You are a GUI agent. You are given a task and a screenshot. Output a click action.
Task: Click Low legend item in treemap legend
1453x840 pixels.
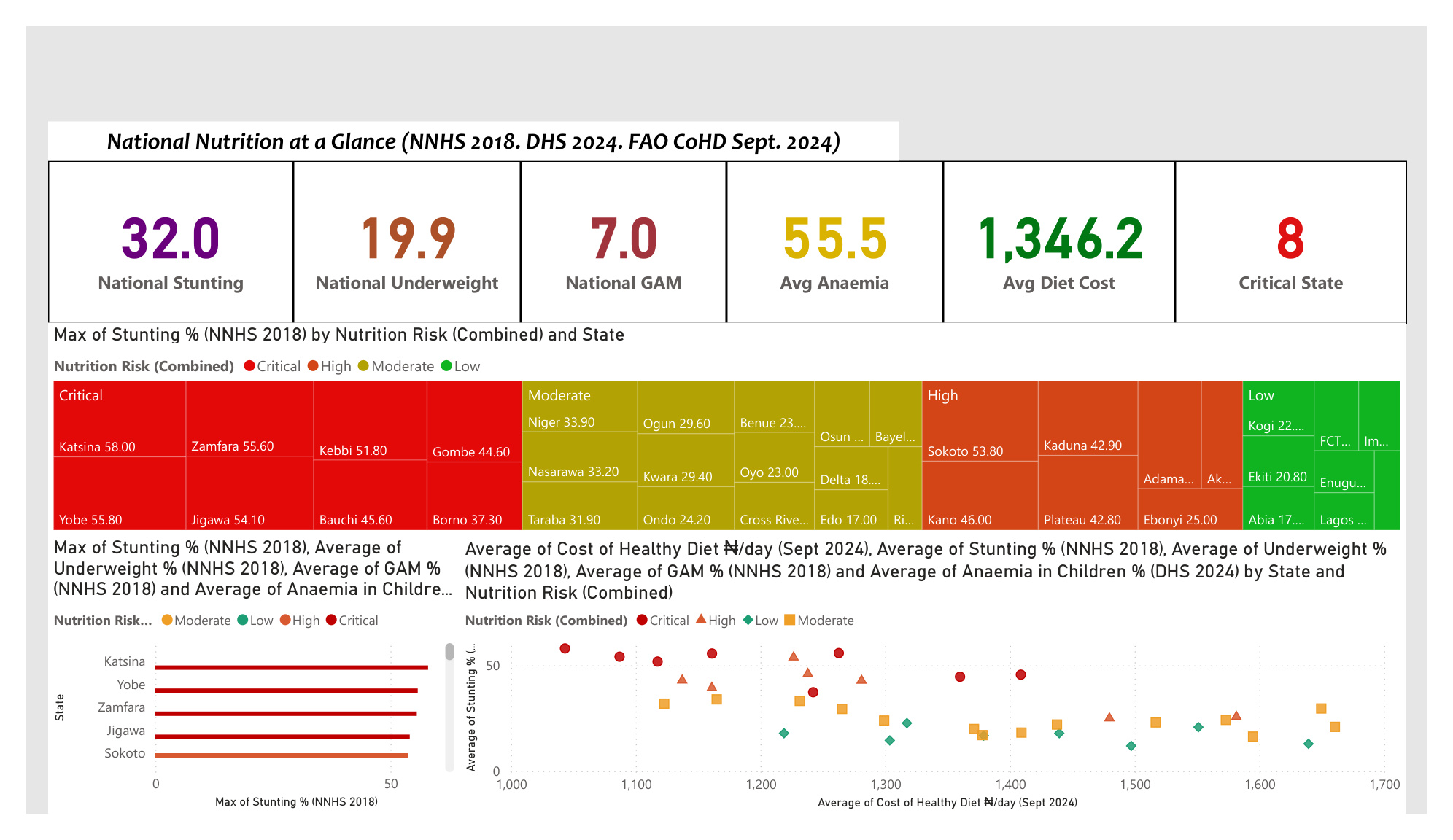pyautogui.click(x=461, y=366)
